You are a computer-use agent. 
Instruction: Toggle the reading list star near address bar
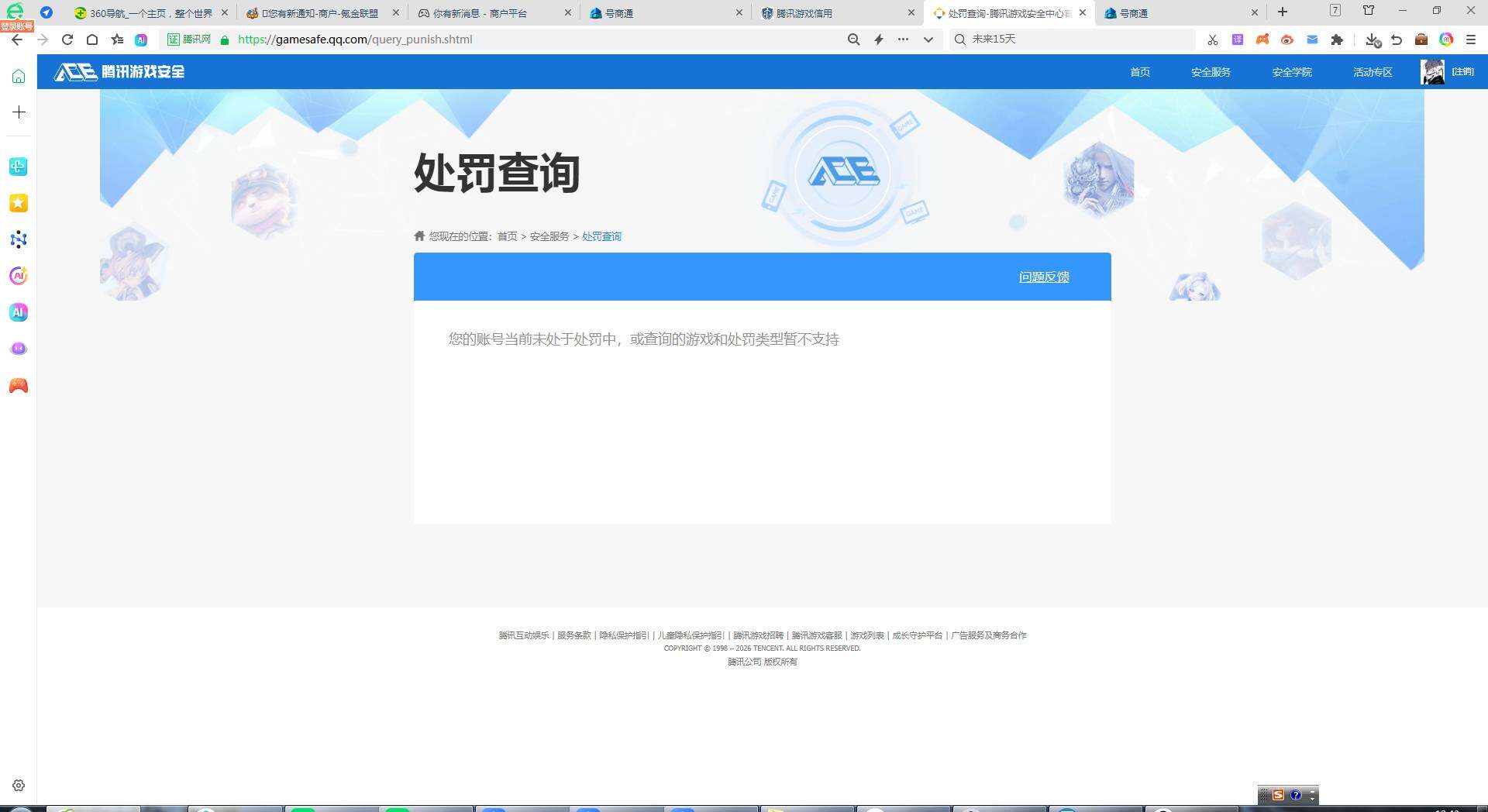tap(117, 40)
